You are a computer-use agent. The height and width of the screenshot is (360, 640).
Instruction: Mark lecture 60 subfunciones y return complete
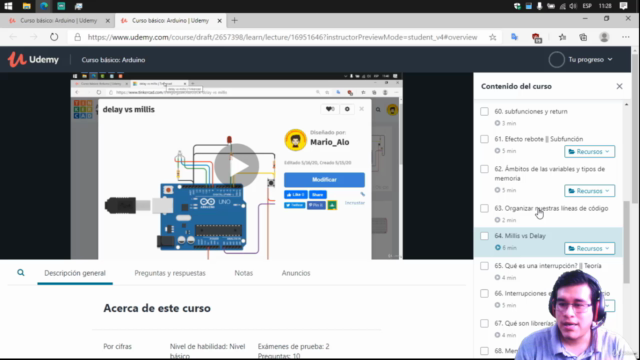(x=484, y=111)
